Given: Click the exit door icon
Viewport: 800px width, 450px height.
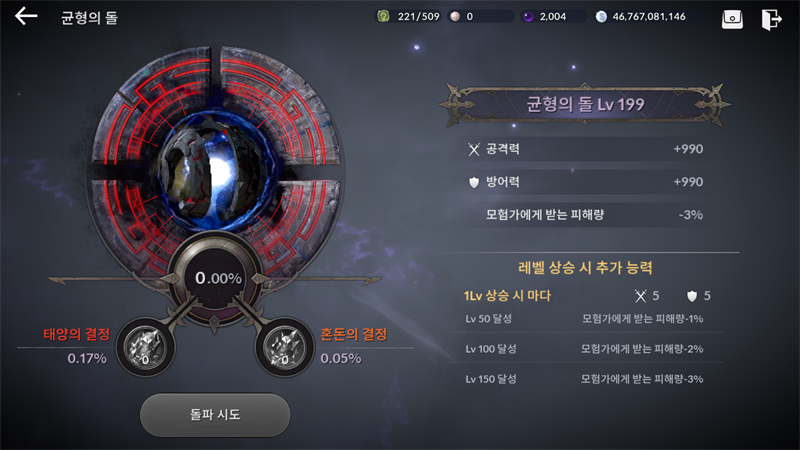Looking at the screenshot, I should [x=771, y=19].
